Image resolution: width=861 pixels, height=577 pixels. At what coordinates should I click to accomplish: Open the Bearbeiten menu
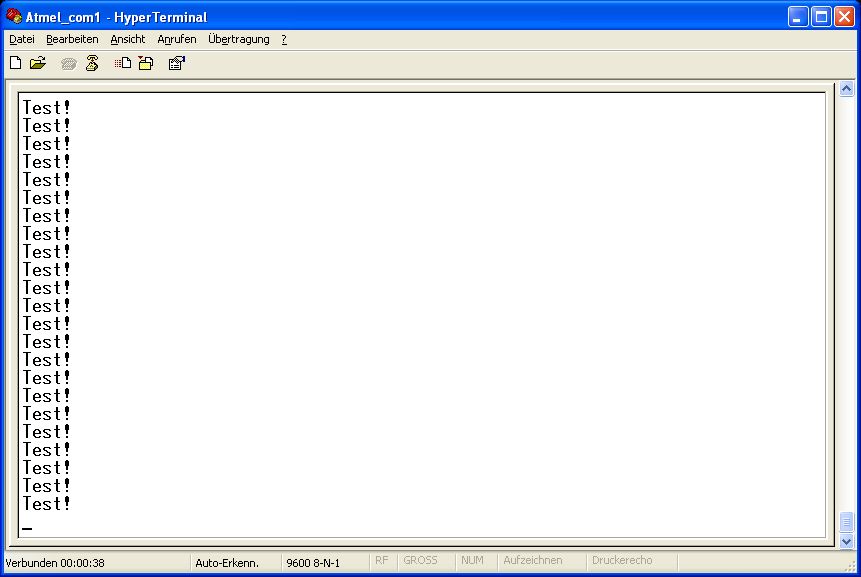[x=72, y=39]
